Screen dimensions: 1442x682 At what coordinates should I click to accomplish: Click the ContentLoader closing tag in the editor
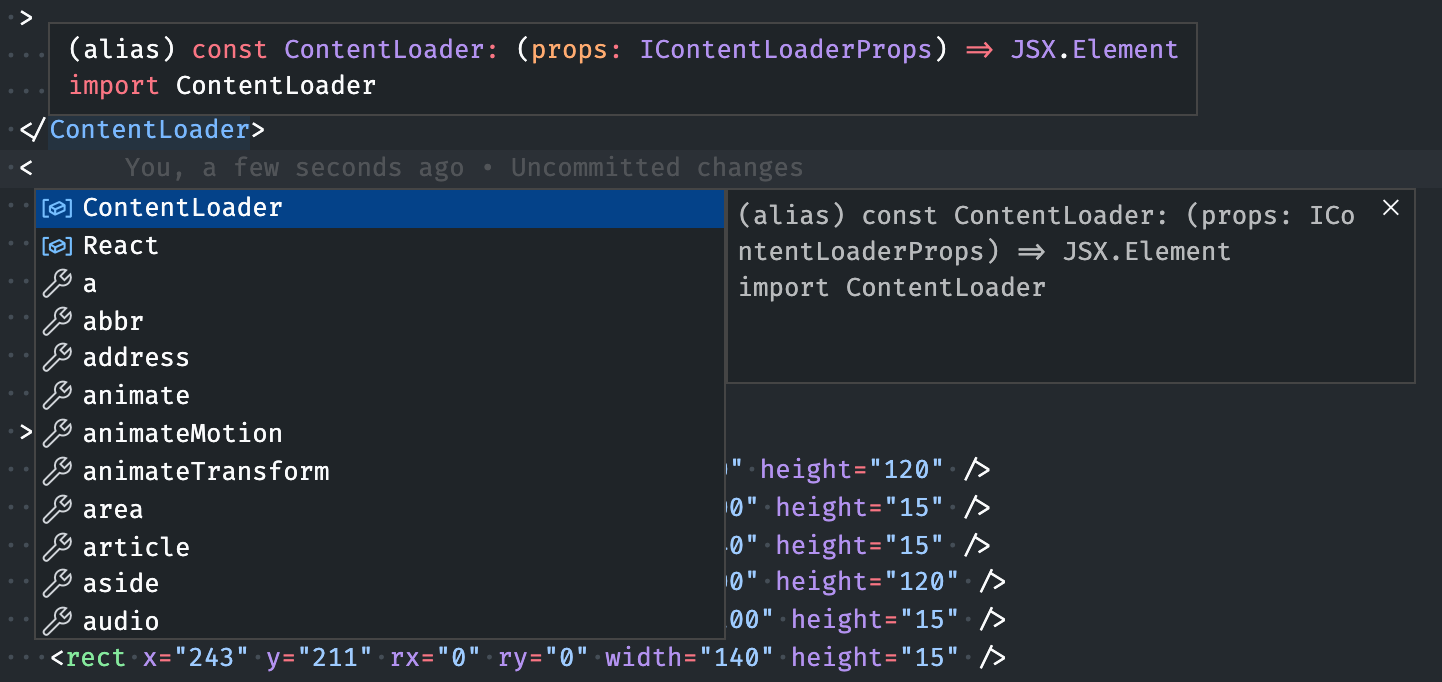click(148, 129)
